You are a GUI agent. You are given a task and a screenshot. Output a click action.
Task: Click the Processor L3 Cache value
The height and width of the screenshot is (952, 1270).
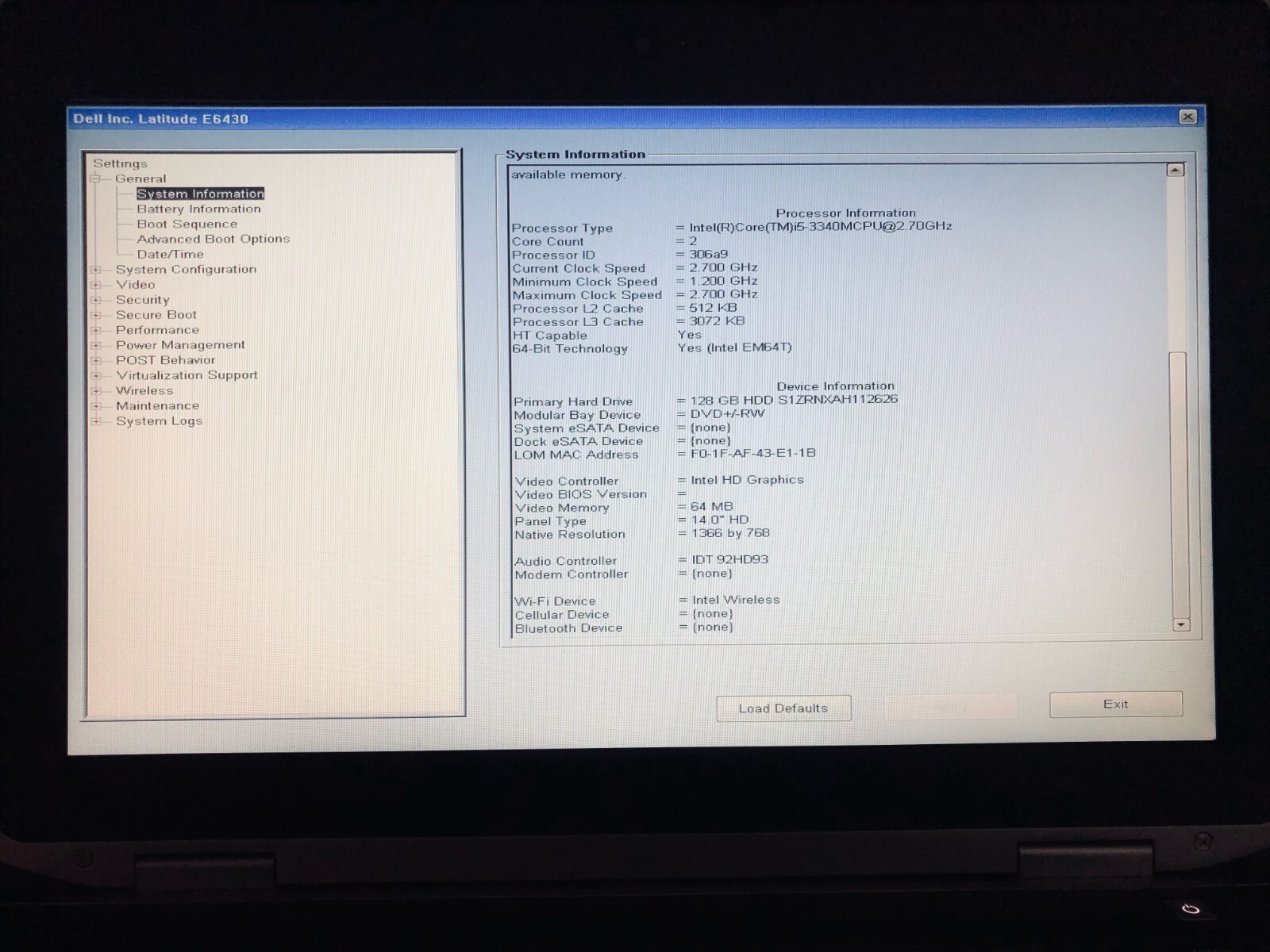[717, 321]
